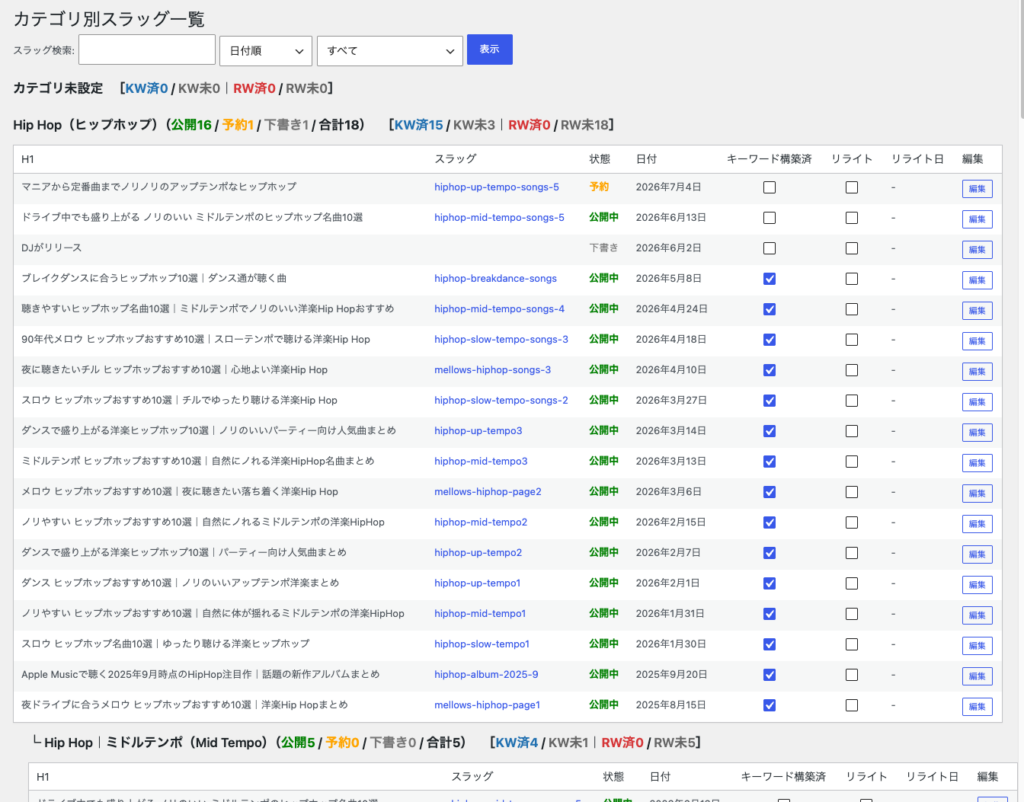Click the DJがリリース title text
1024x802 pixels.
click(x=52, y=248)
